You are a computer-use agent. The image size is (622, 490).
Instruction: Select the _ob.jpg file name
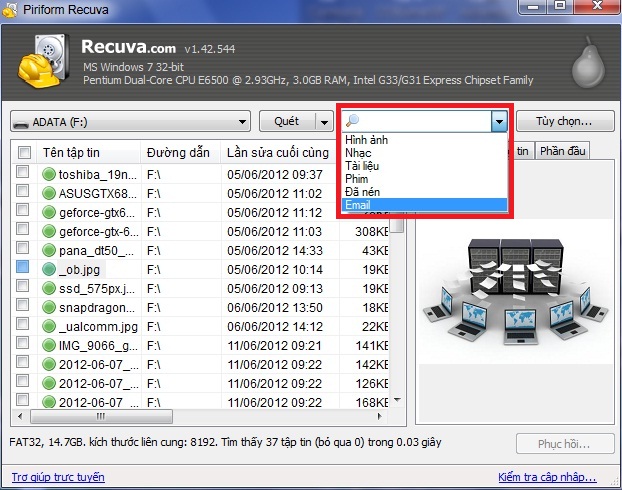point(79,269)
